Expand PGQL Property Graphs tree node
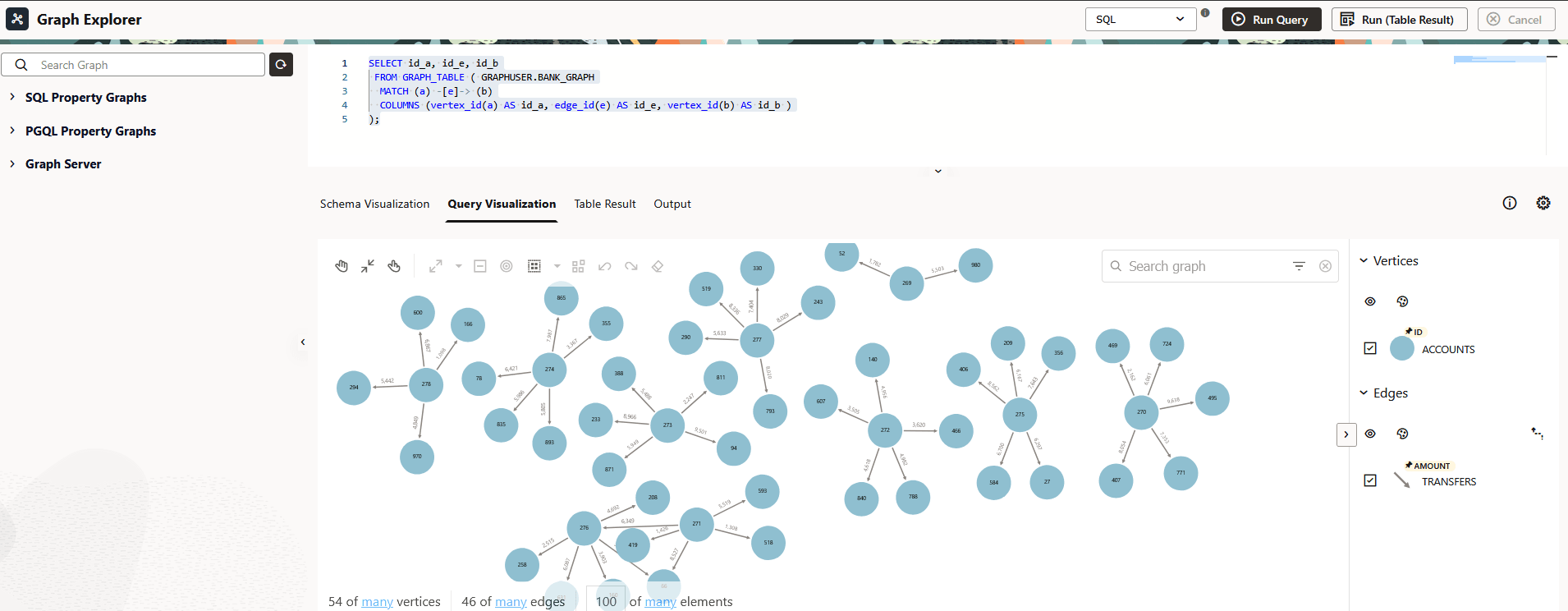Image resolution: width=1568 pixels, height=611 pixels. 12,131
